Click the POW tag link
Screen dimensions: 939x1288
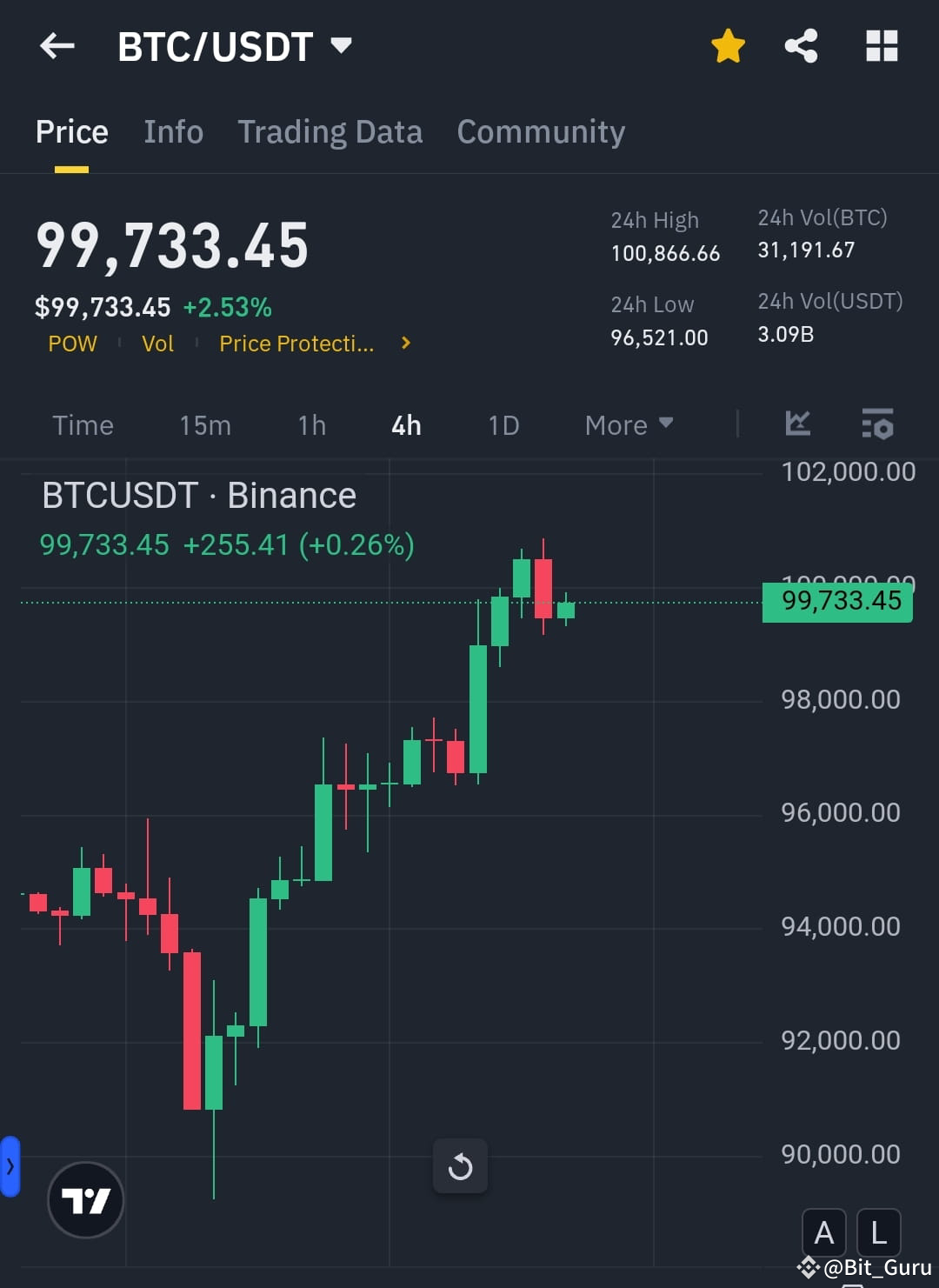pos(72,344)
